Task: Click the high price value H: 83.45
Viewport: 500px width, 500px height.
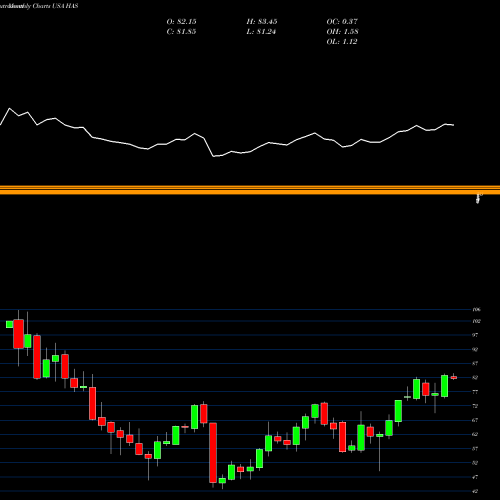Action: click(262, 22)
